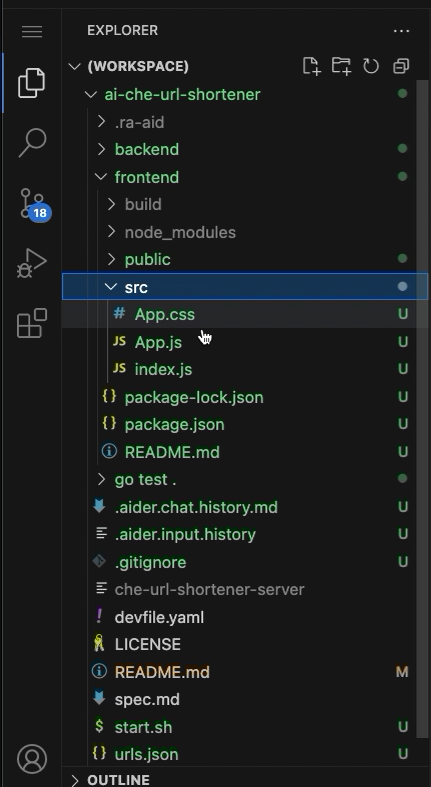Open App.js file
431x787 pixels.
click(158, 342)
